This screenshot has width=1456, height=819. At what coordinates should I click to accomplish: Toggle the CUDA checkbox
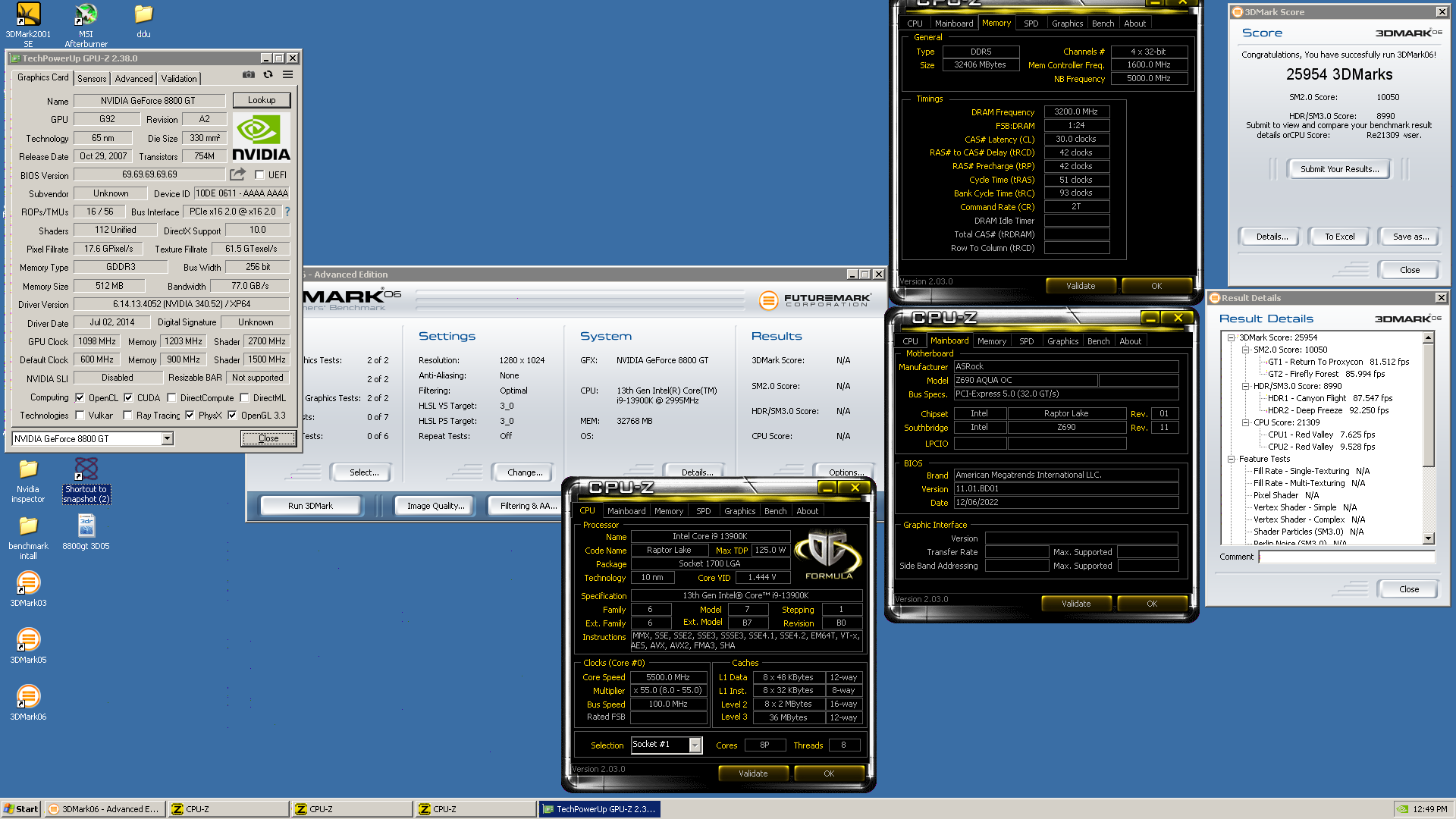pos(128,397)
